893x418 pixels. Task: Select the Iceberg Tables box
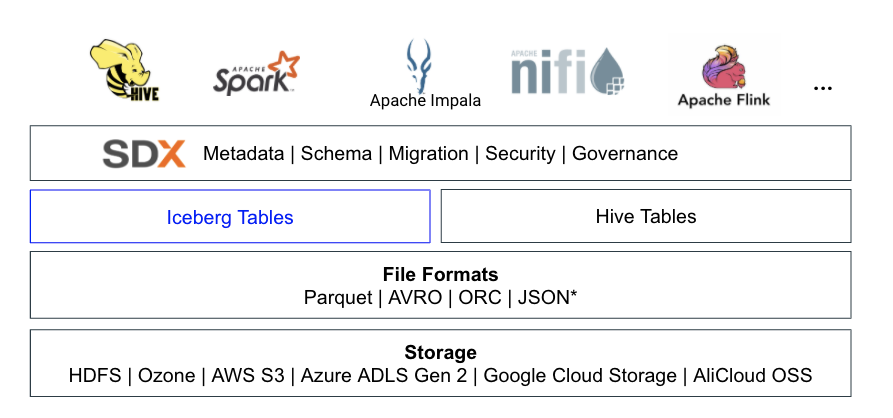coord(230,217)
